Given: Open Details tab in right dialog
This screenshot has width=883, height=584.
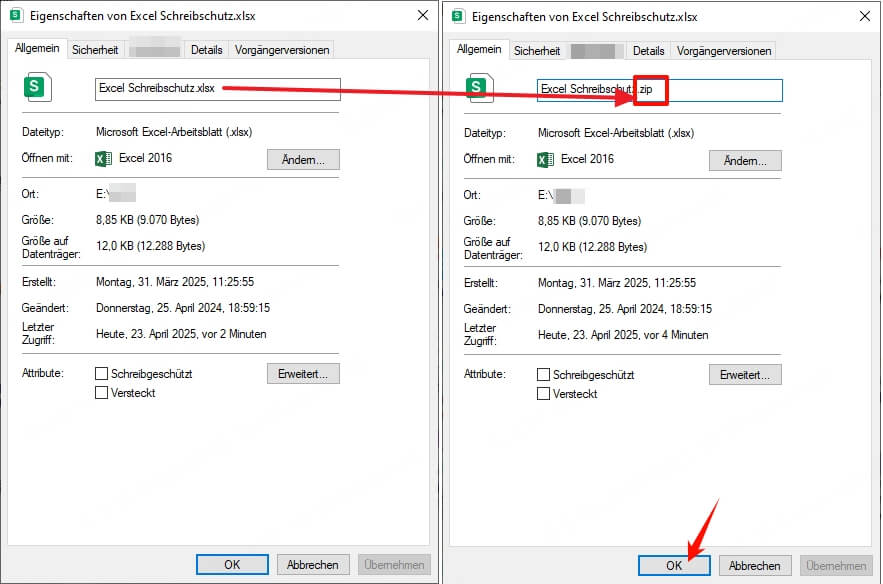Looking at the screenshot, I should pyautogui.click(x=649, y=51).
